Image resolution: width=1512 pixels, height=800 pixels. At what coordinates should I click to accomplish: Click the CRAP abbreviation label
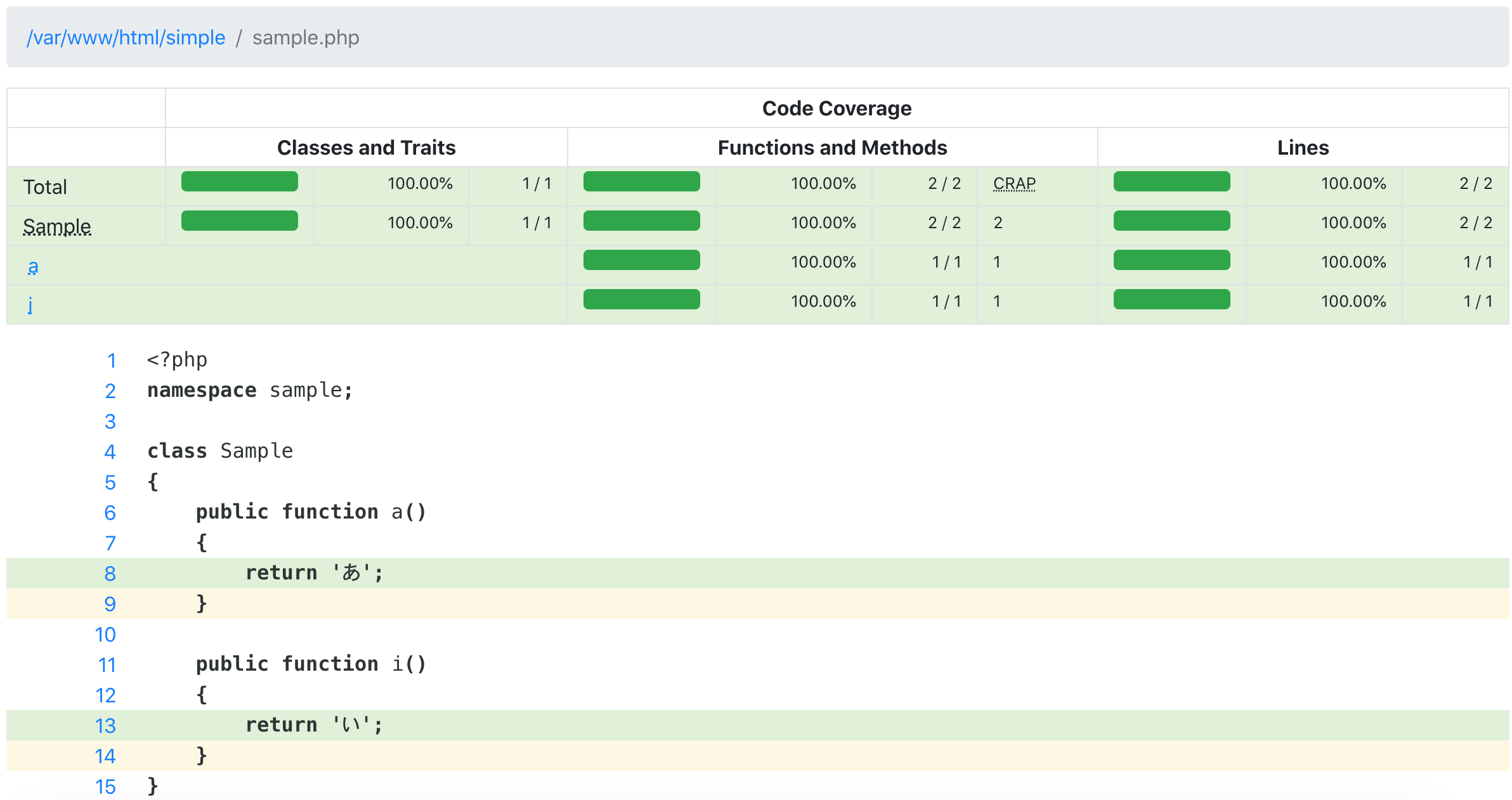tap(1013, 183)
